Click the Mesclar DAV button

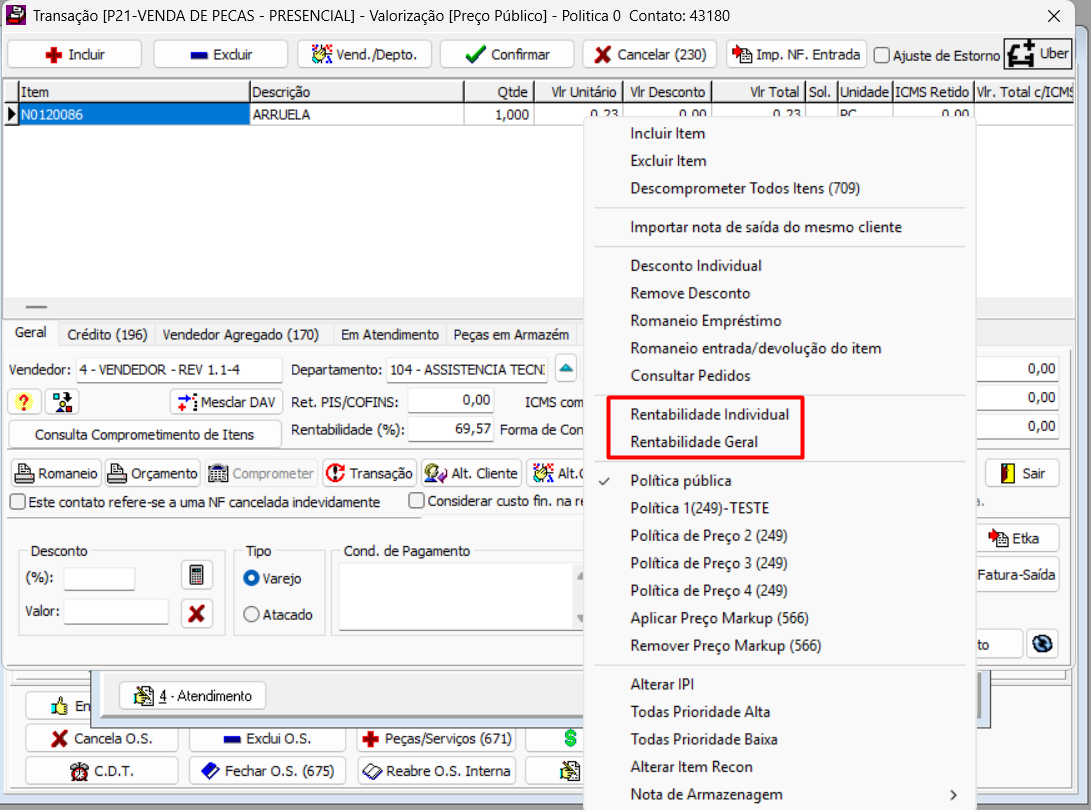[226, 402]
